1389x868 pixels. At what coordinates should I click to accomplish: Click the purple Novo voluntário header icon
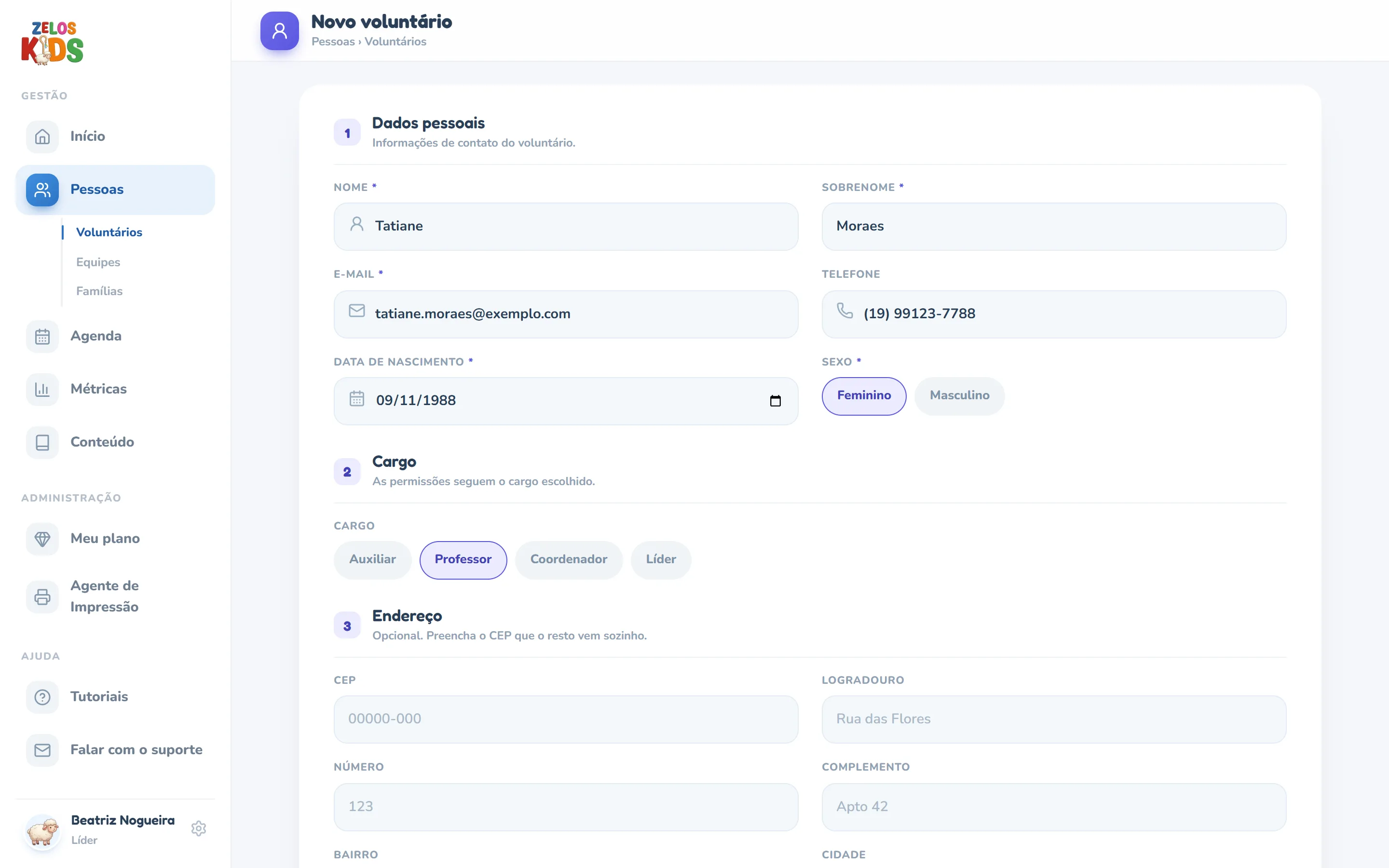280,31
